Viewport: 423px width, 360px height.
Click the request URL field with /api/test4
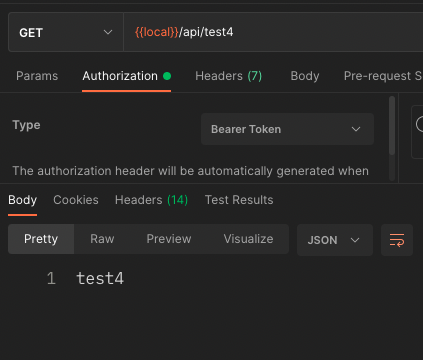pyautogui.click(x=273, y=32)
